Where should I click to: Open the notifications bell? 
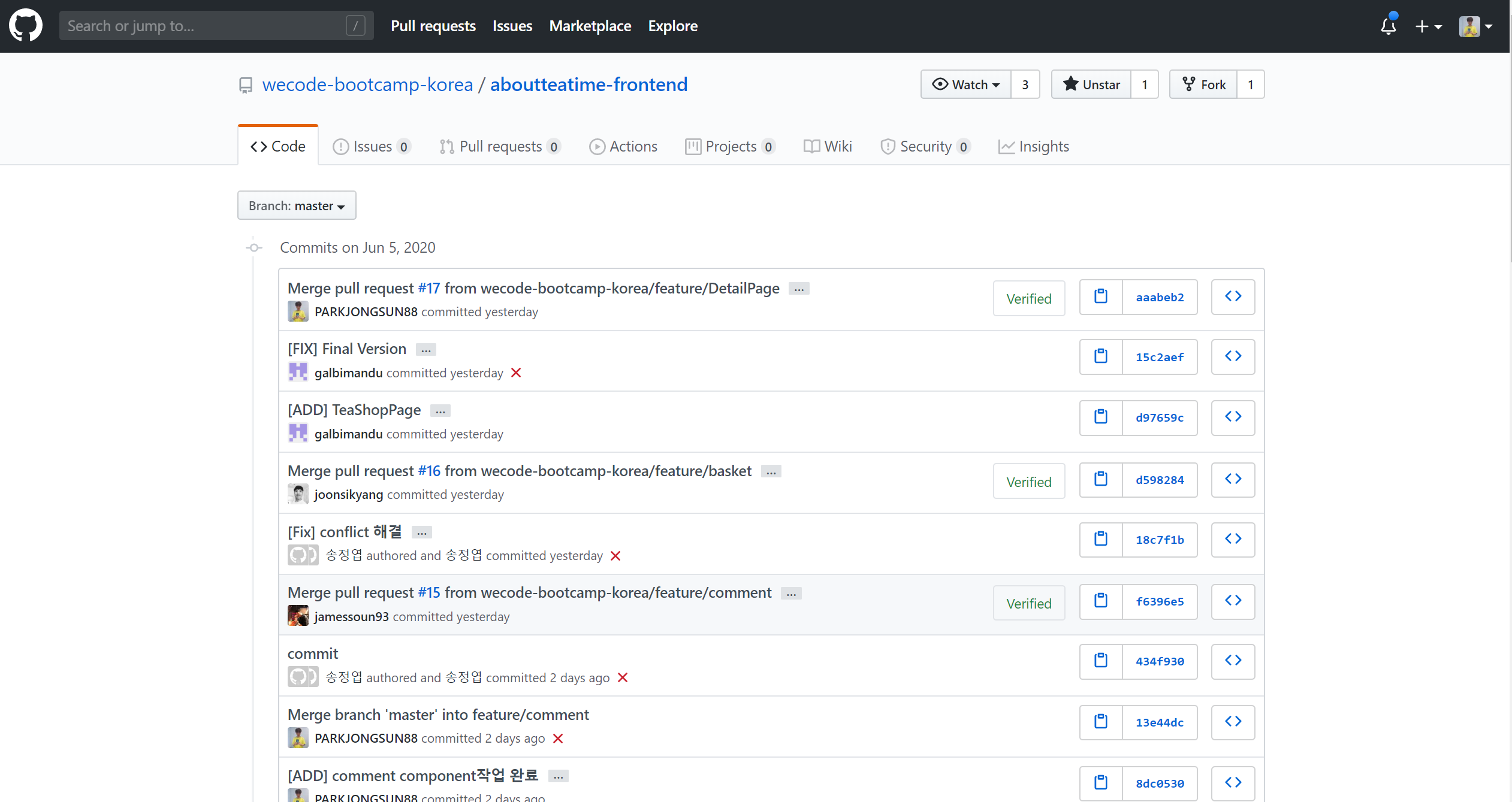(1388, 26)
